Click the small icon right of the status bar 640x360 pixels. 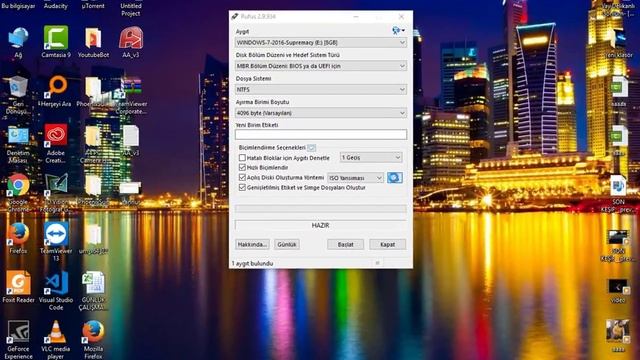pos(378,263)
